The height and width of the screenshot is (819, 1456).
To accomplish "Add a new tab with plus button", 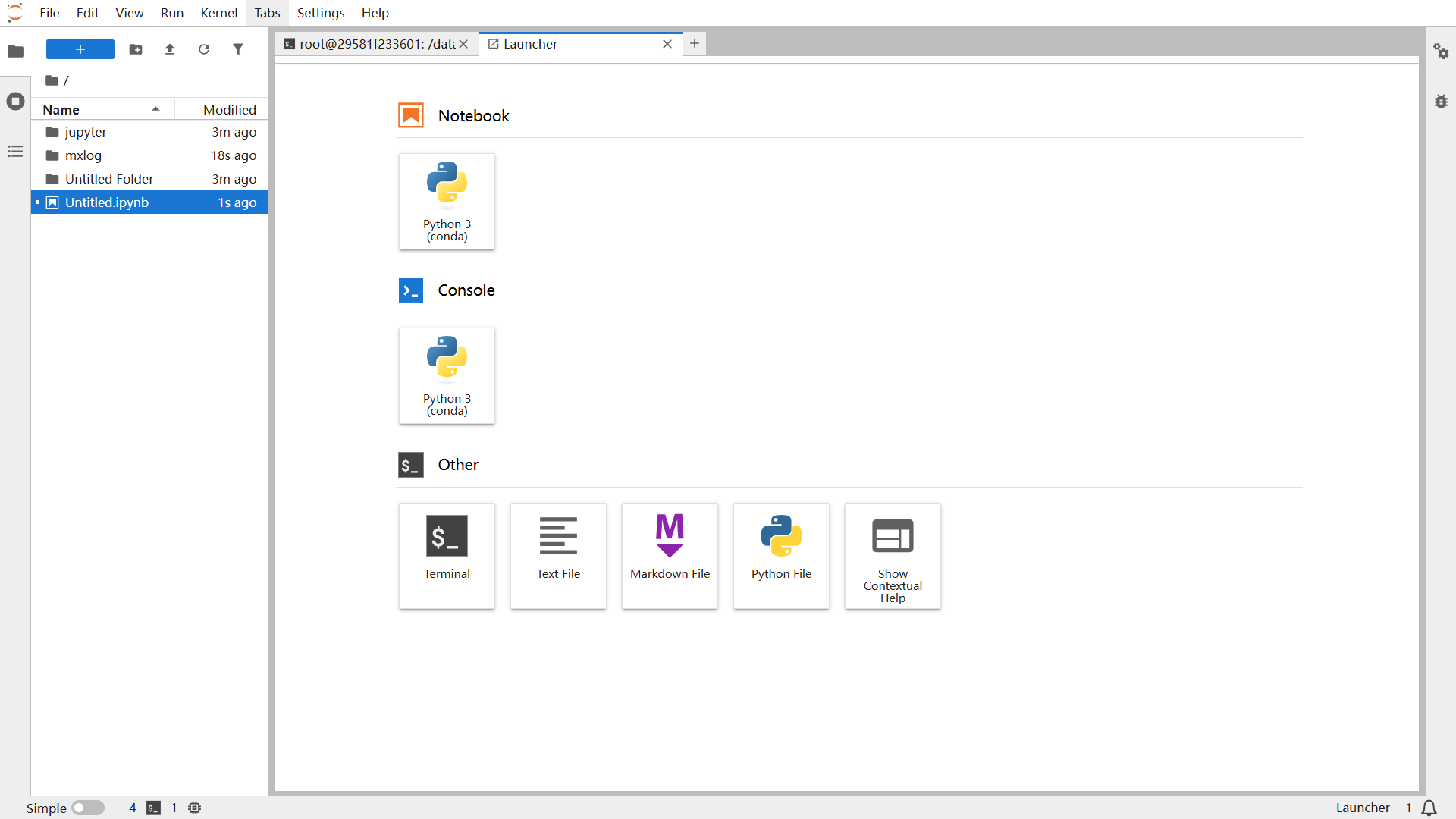I will pyautogui.click(x=695, y=43).
